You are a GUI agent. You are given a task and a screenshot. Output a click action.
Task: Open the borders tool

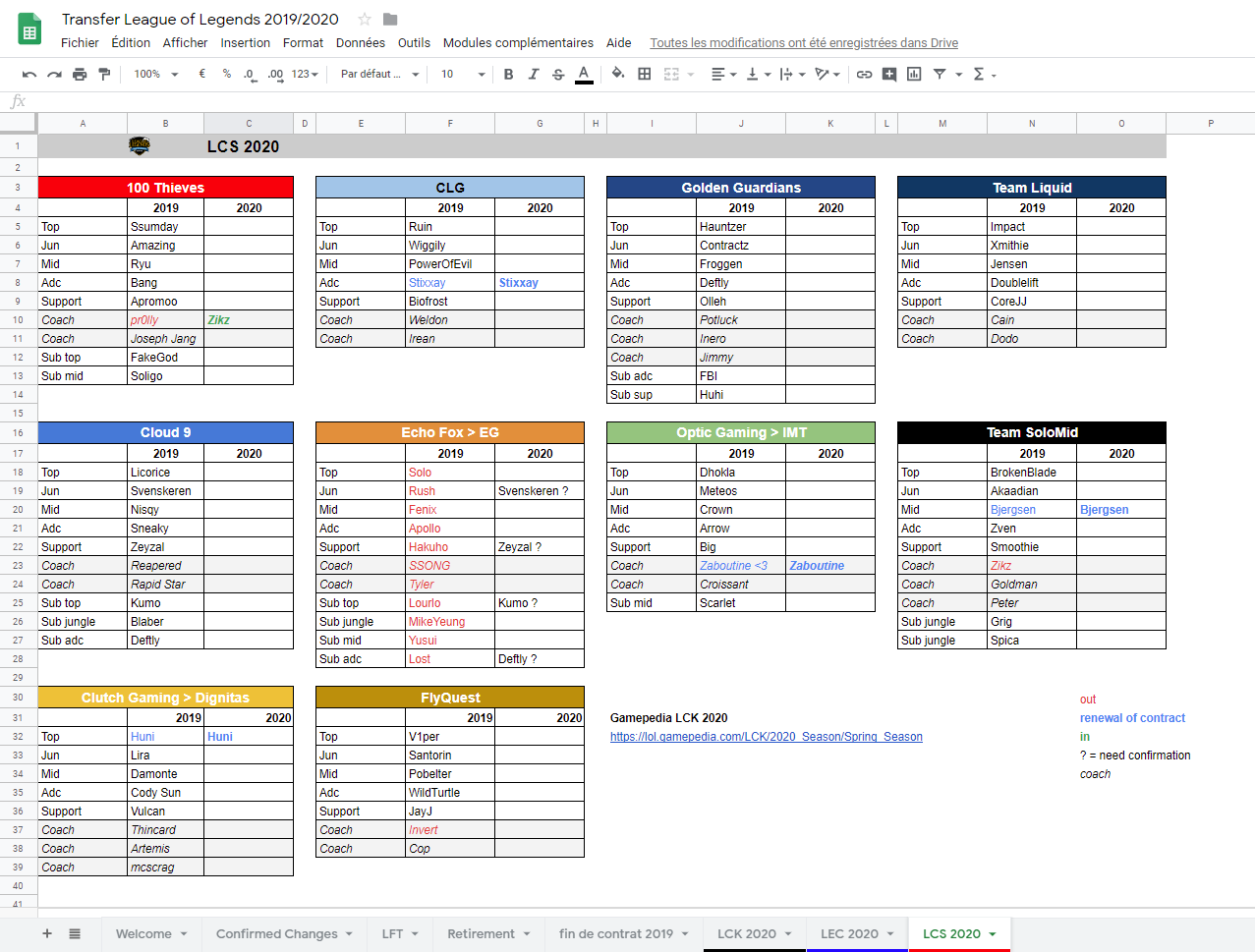tap(645, 74)
